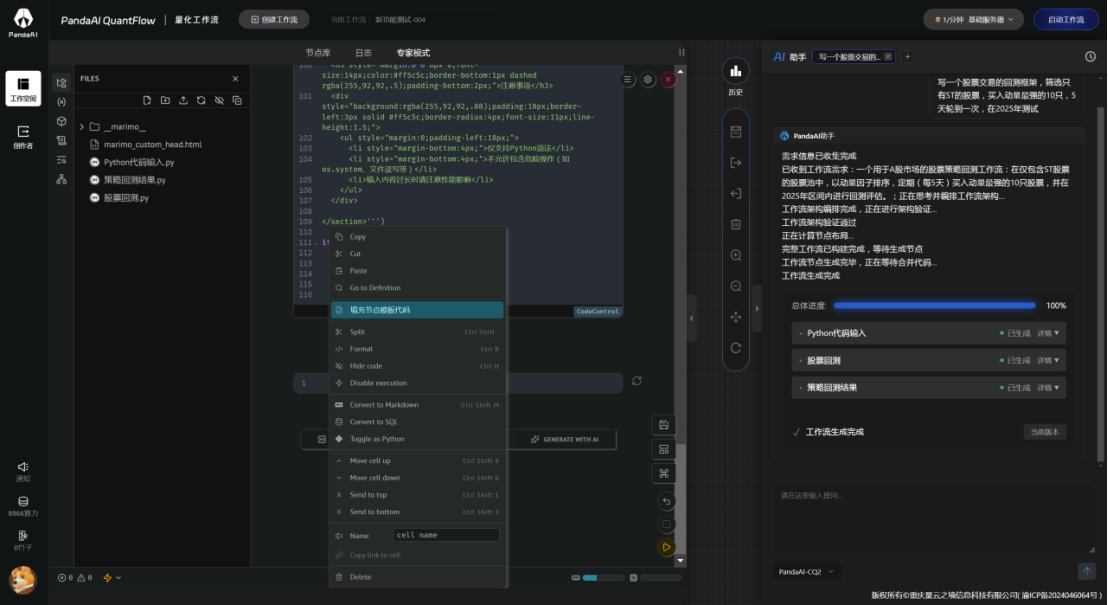Select Move cell up menu item
The width and height of the screenshot is (1108, 605).
(x=417, y=461)
